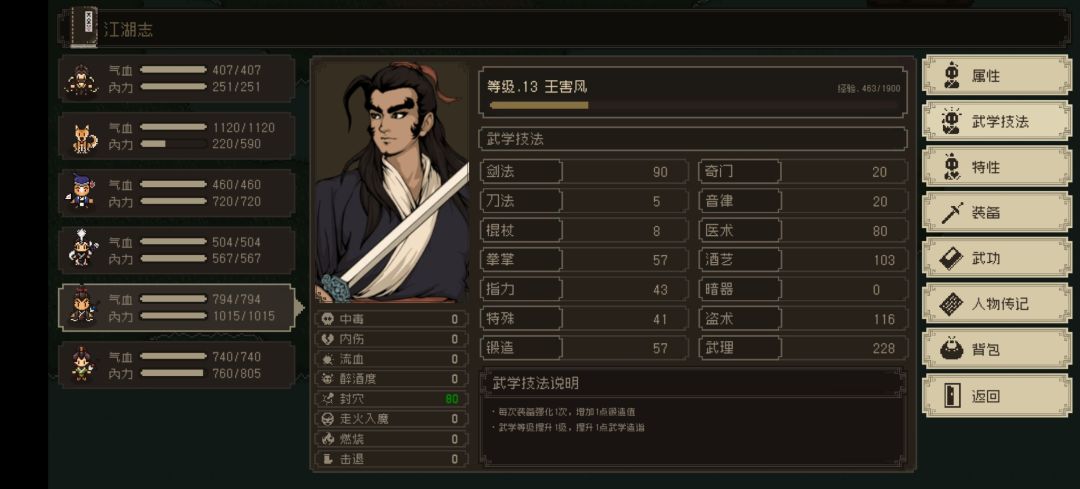Click the 返回 button
1080x489 pixels.
click(997, 396)
